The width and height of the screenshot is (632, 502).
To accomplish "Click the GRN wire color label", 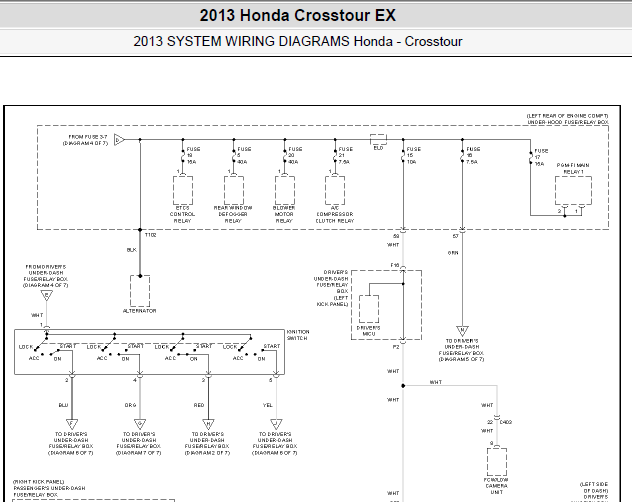I will 453,253.
